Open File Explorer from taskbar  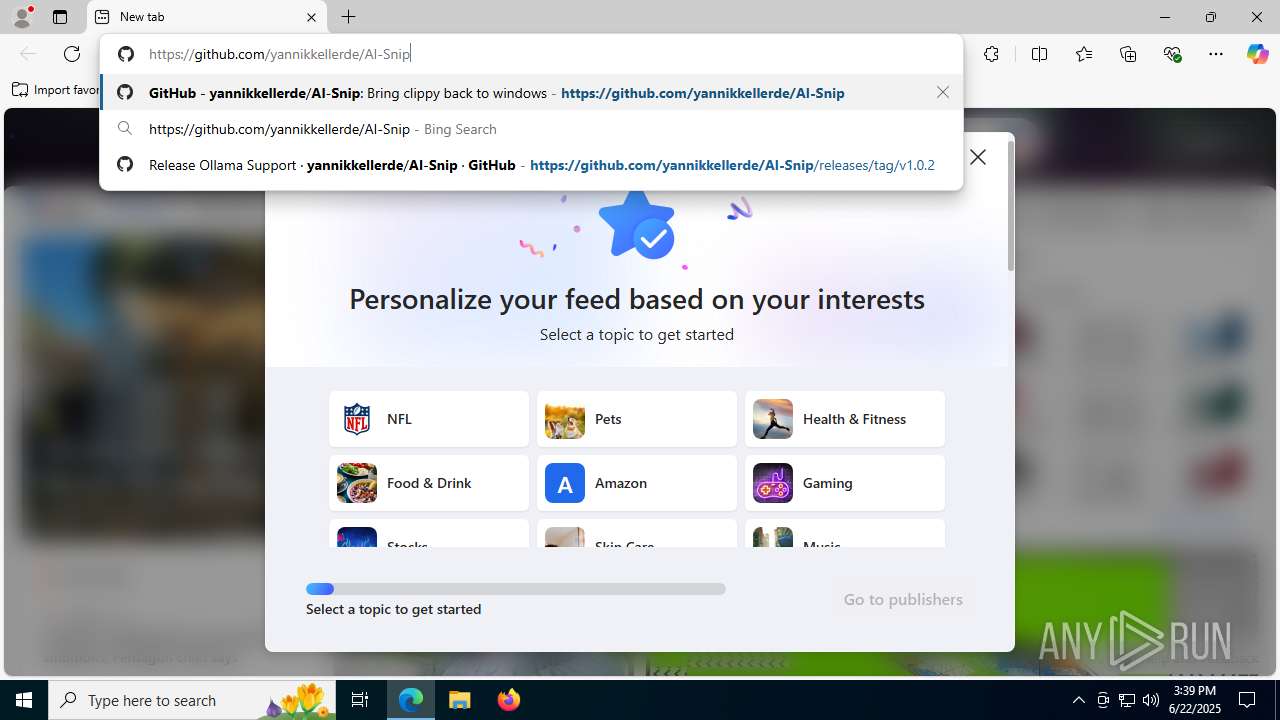click(459, 700)
